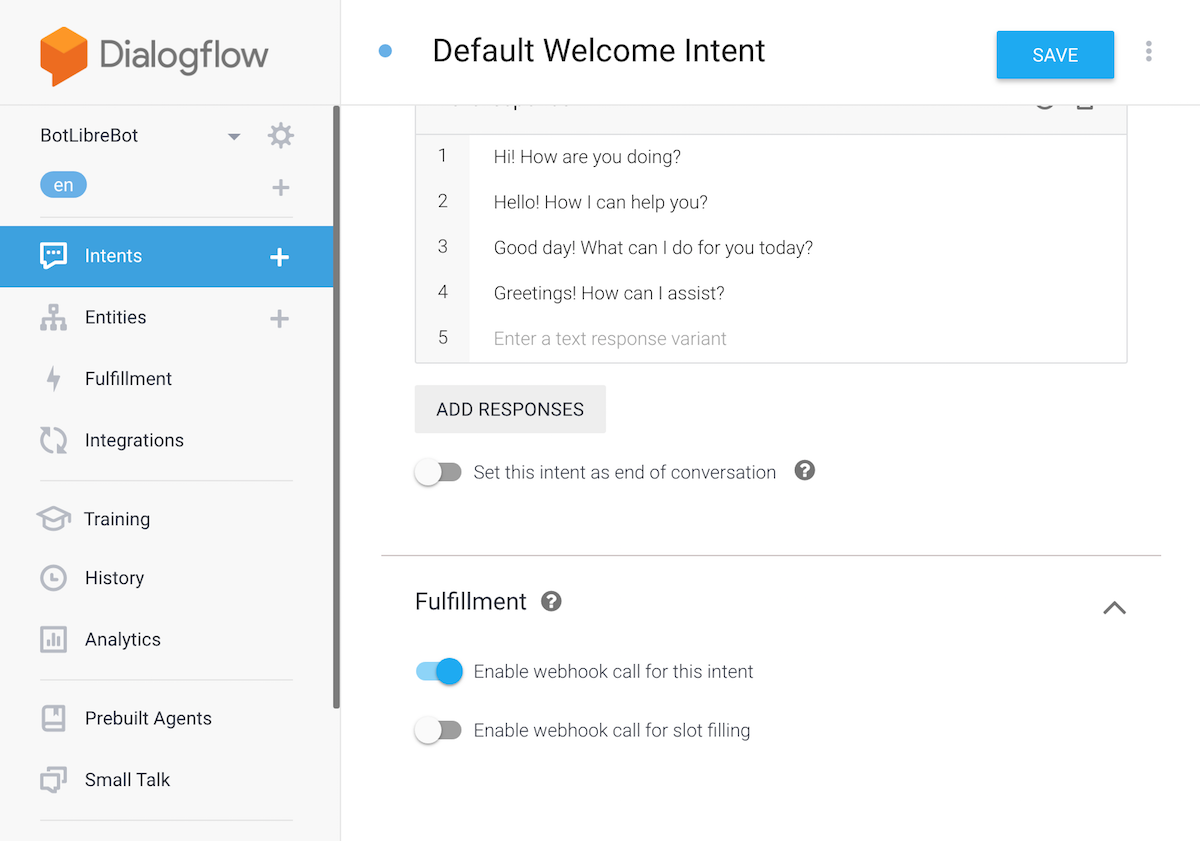Click the BotLibreBot agent name
The height and width of the screenshot is (841, 1200).
pos(89,136)
